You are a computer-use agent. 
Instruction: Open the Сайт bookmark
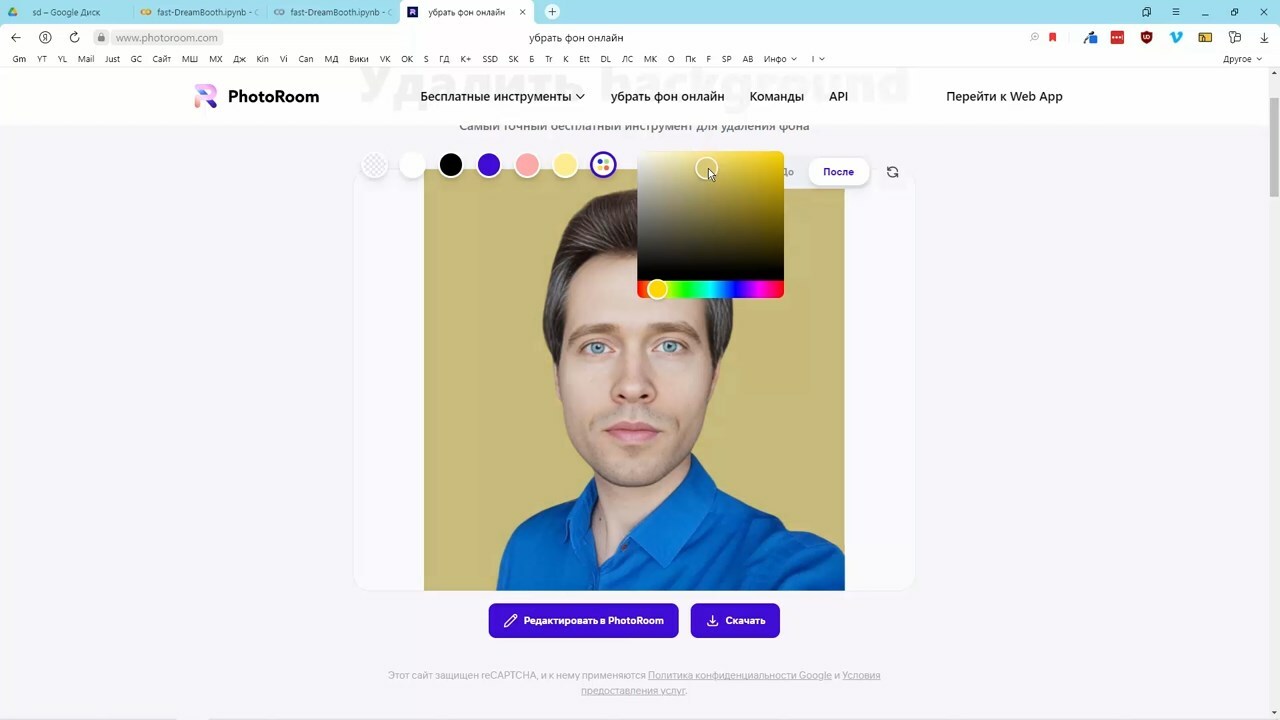161,59
